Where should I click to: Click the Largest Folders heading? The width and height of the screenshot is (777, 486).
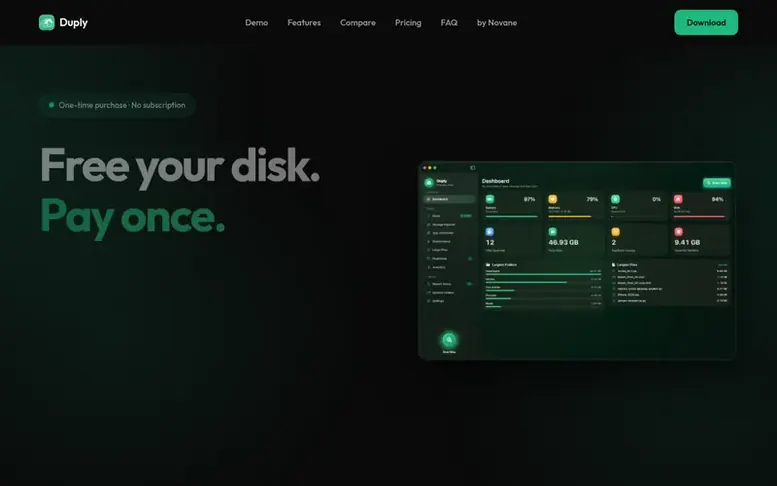pyautogui.click(x=504, y=265)
